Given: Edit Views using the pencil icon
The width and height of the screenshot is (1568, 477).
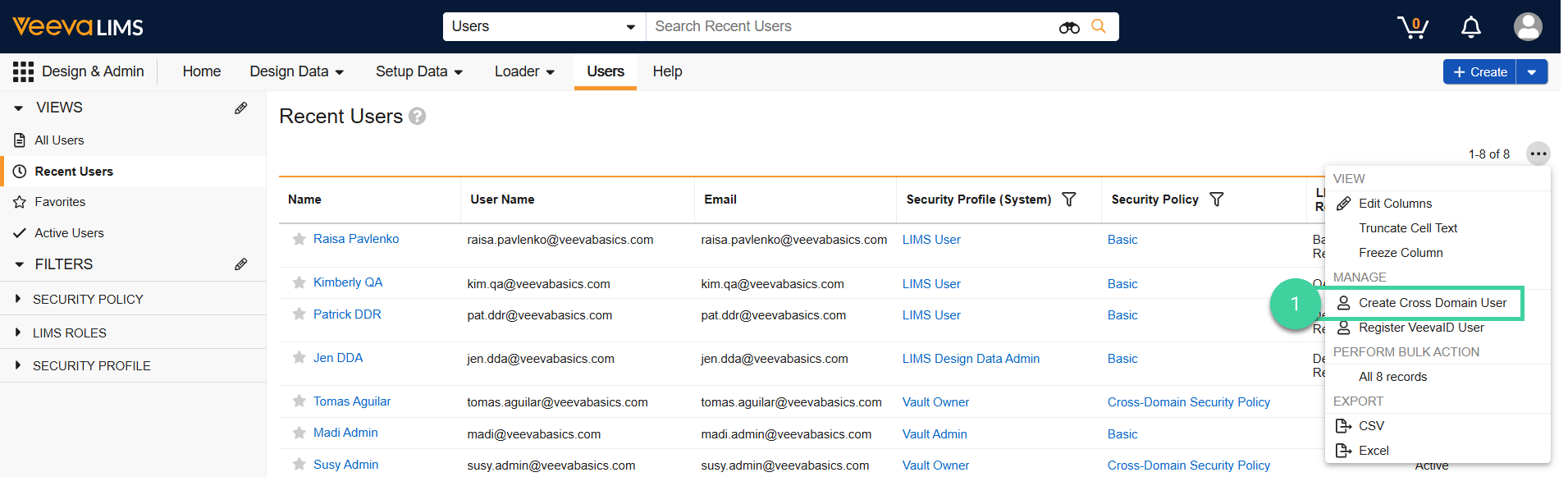Looking at the screenshot, I should click(240, 108).
